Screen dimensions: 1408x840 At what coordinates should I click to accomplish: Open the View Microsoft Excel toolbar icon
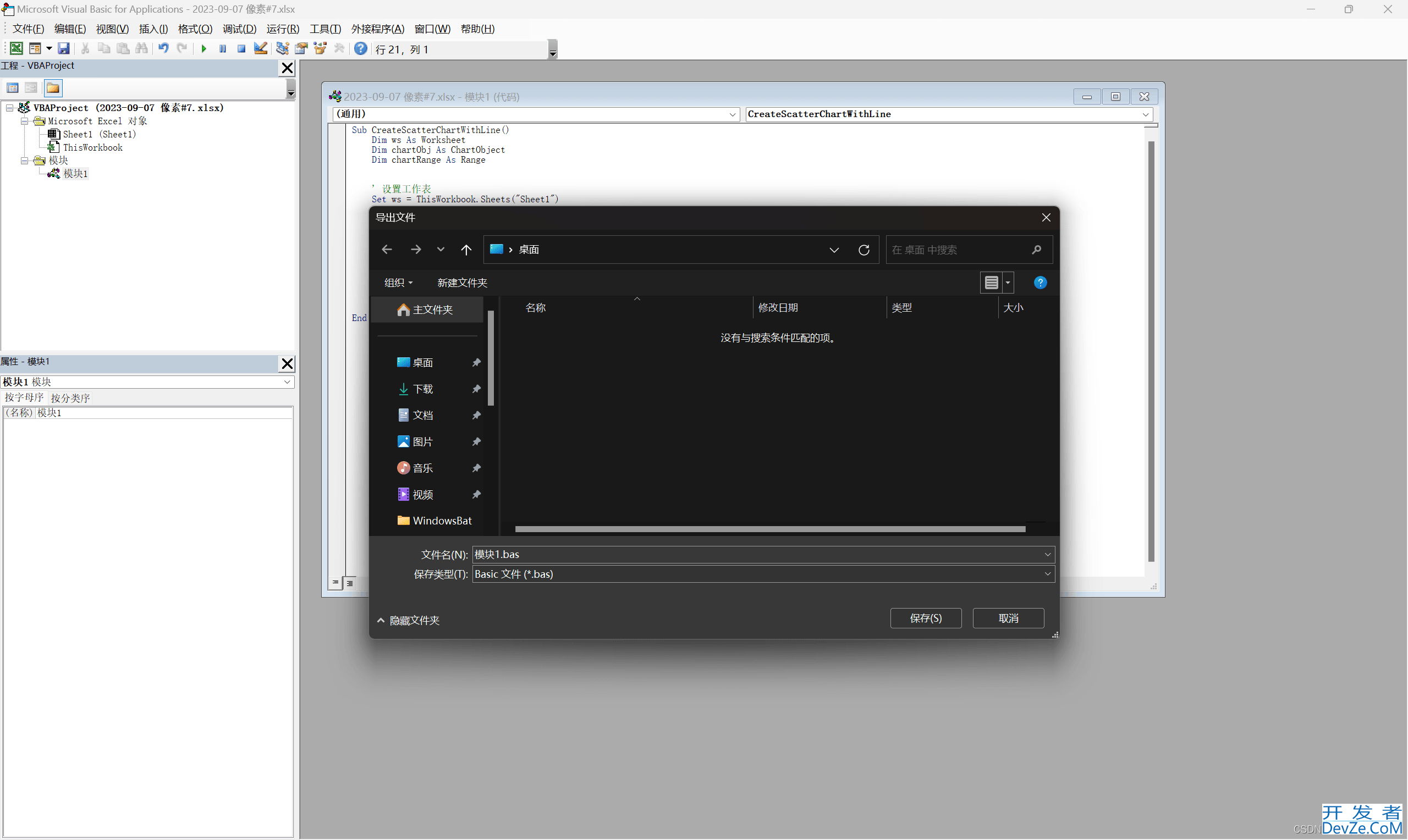click(x=16, y=49)
